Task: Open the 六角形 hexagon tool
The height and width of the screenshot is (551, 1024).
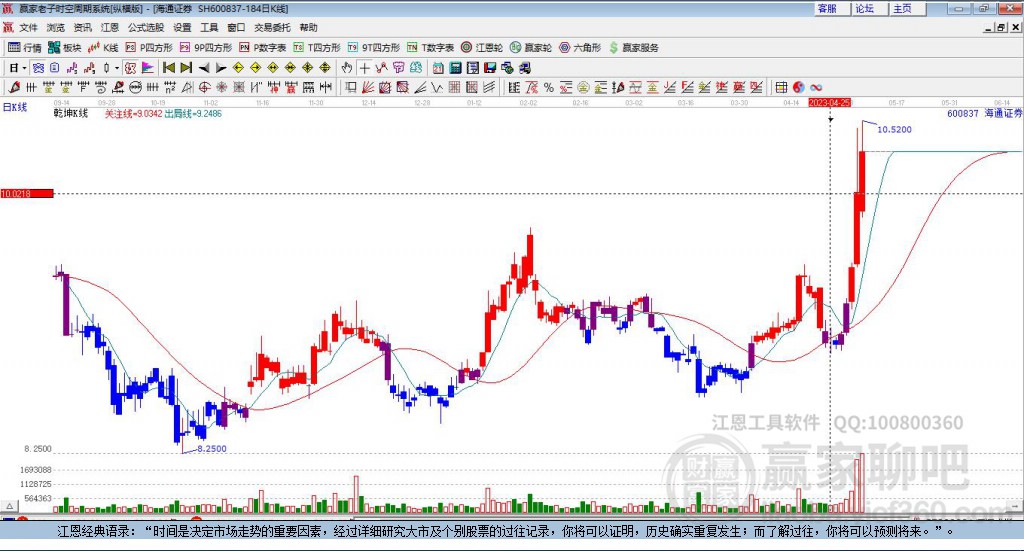Action: [580, 48]
